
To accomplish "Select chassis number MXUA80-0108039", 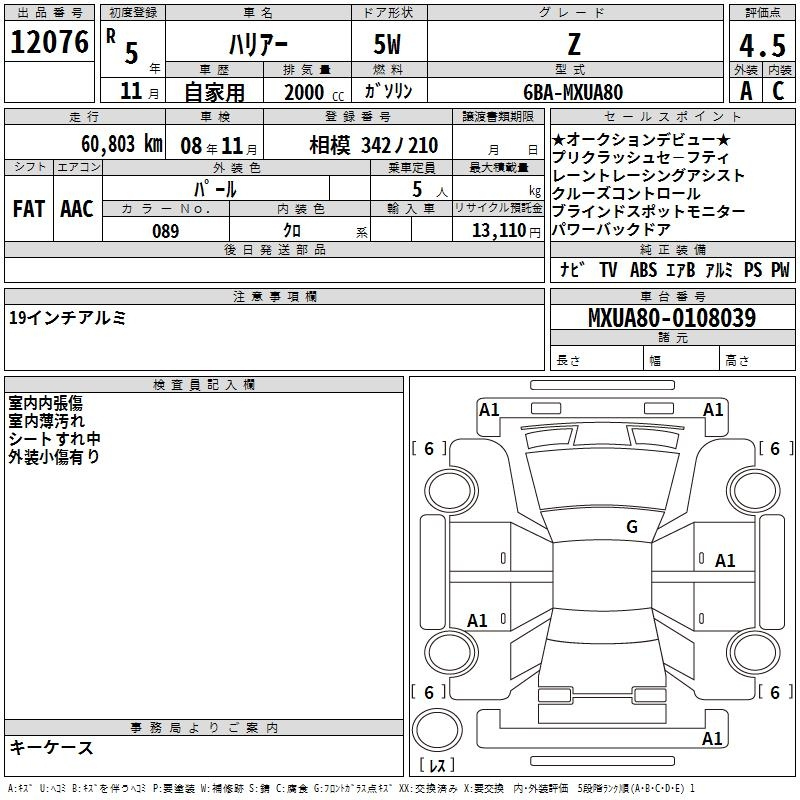I will [671, 318].
